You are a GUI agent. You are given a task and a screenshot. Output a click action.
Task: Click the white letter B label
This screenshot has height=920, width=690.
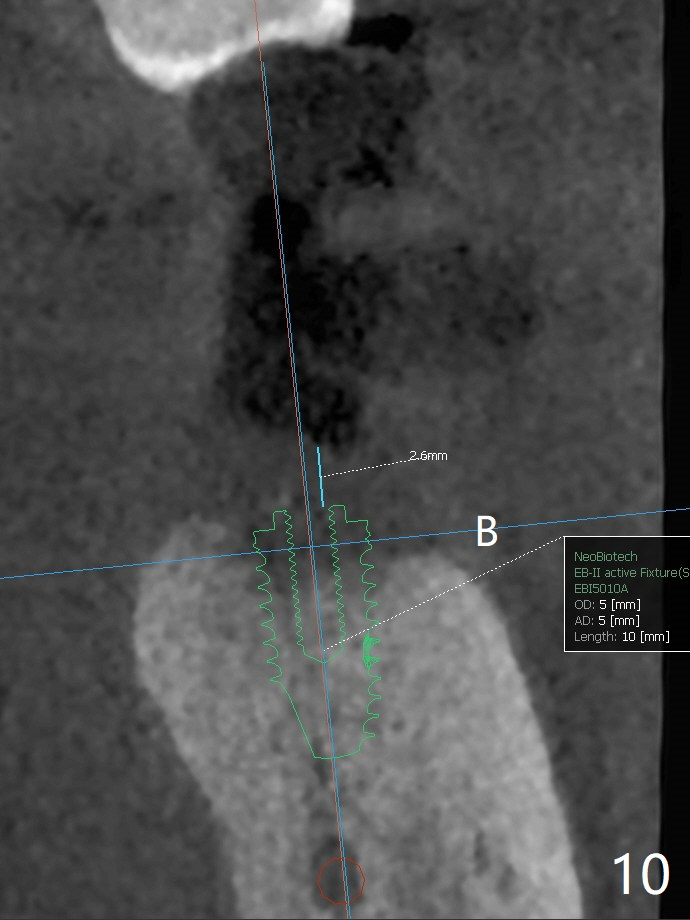pos(486,533)
